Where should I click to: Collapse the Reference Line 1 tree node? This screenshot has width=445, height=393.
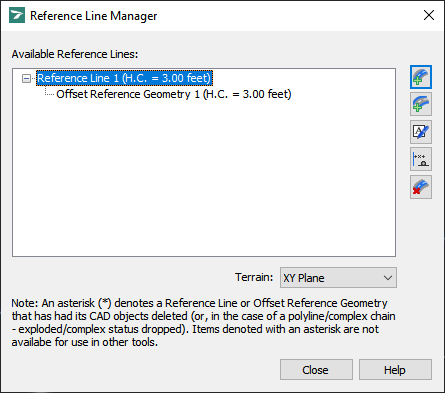pyautogui.click(x=26, y=79)
